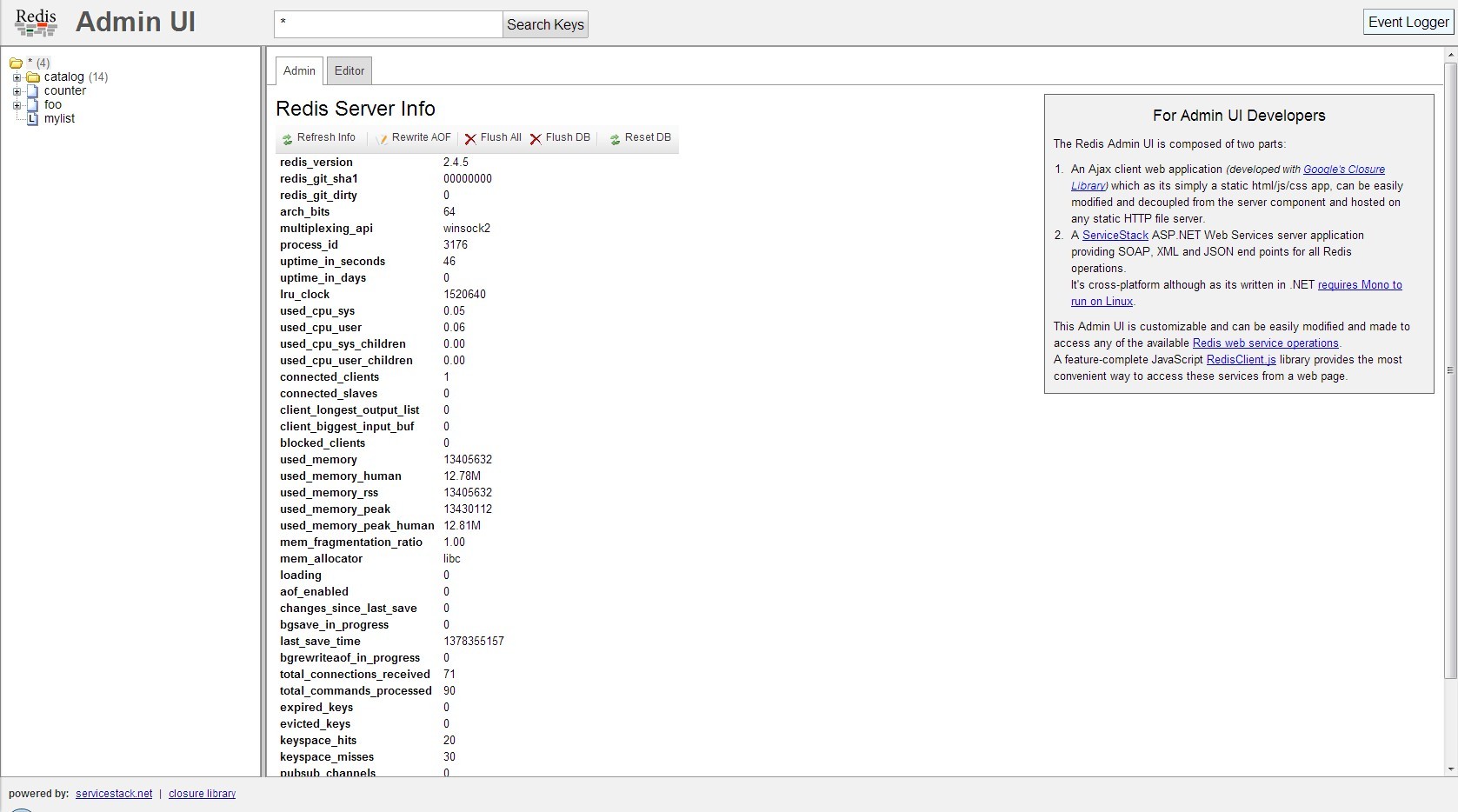The height and width of the screenshot is (812, 1458).
Task: Expand the counter tree node
Action: tap(17, 91)
